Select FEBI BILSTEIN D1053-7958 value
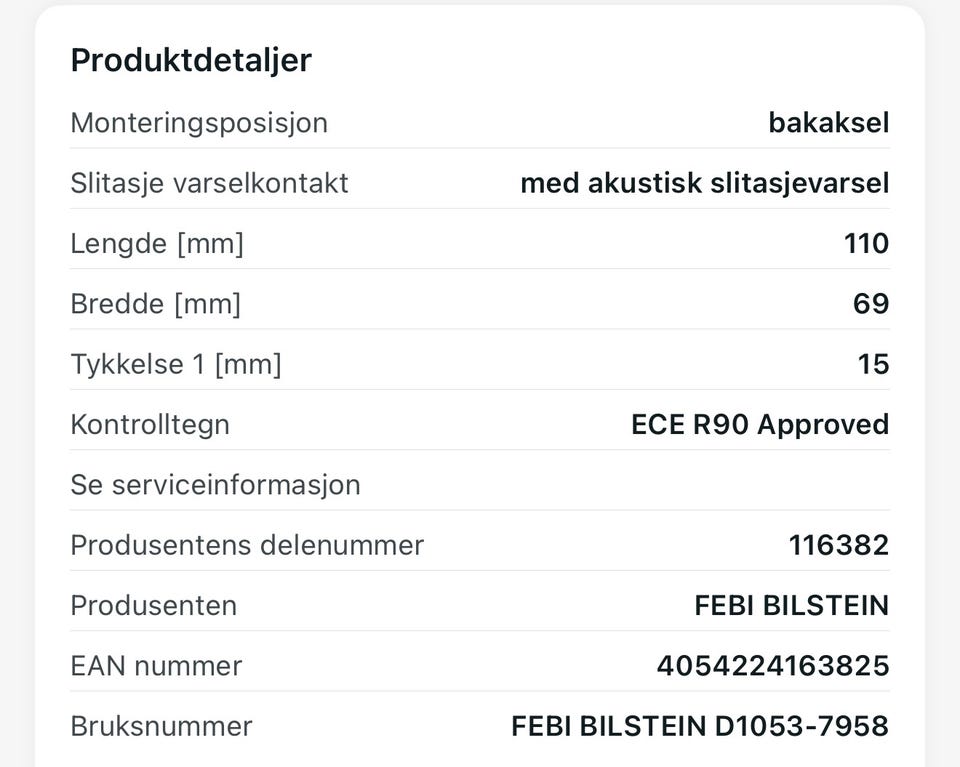The image size is (960, 767). coord(700,727)
